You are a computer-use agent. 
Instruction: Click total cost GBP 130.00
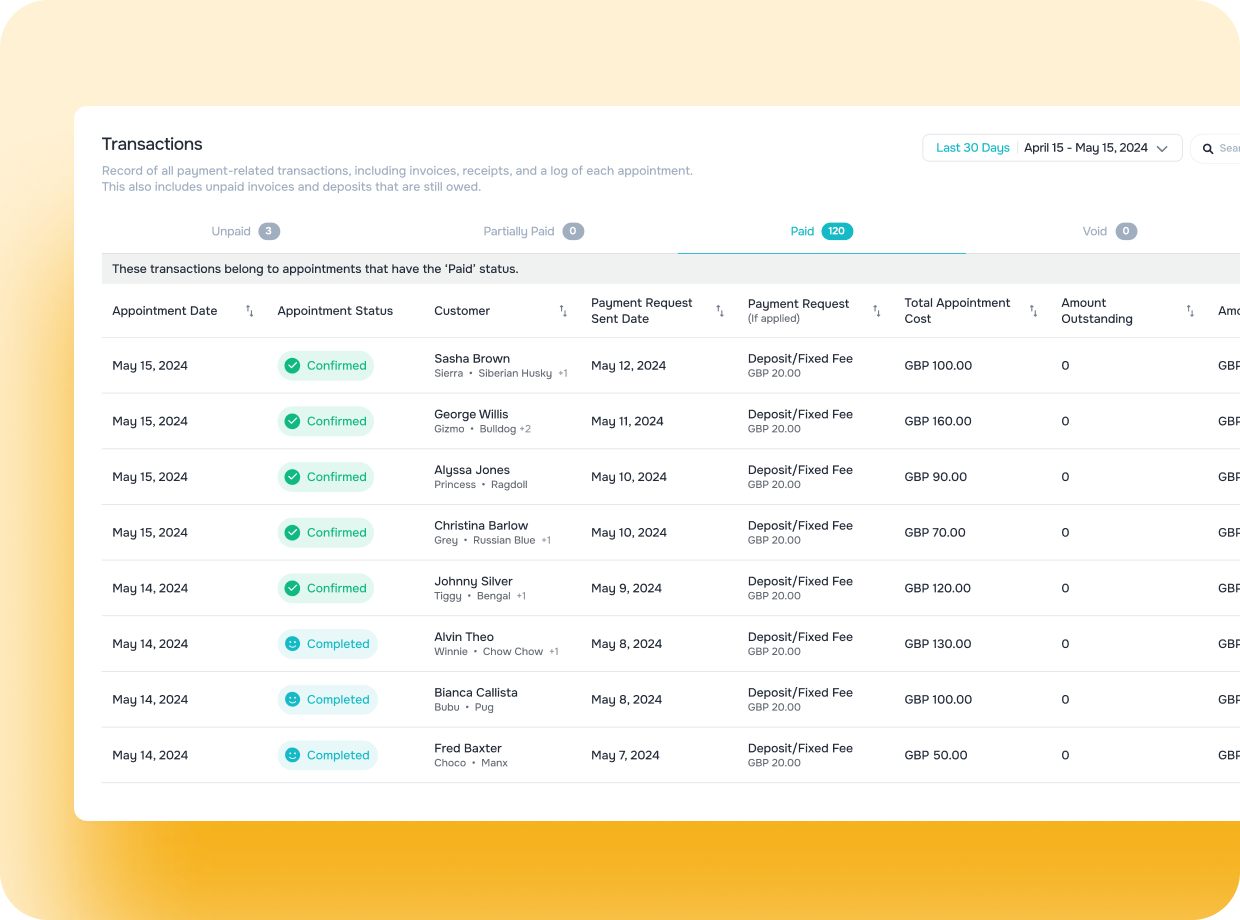click(938, 644)
